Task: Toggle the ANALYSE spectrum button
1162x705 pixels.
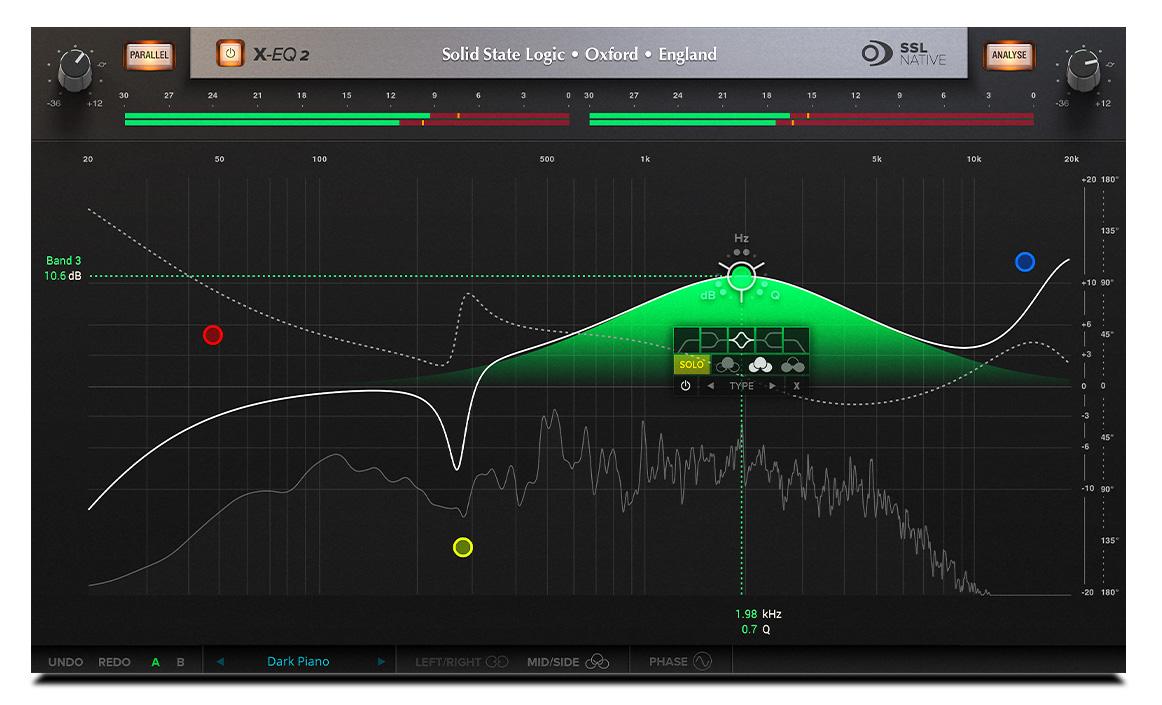Action: pyautogui.click(x=1009, y=55)
